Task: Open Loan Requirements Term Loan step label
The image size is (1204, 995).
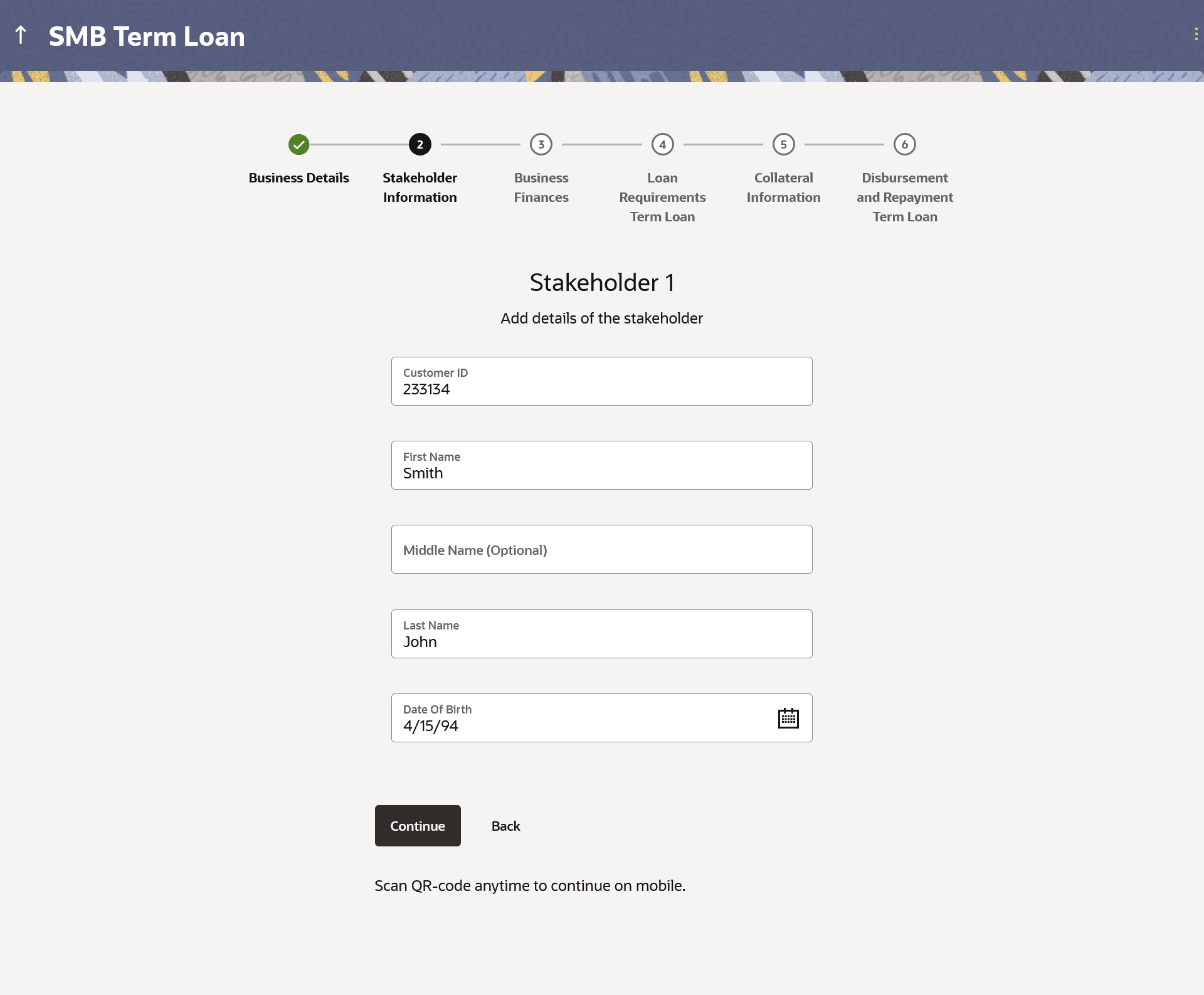Action: click(662, 197)
